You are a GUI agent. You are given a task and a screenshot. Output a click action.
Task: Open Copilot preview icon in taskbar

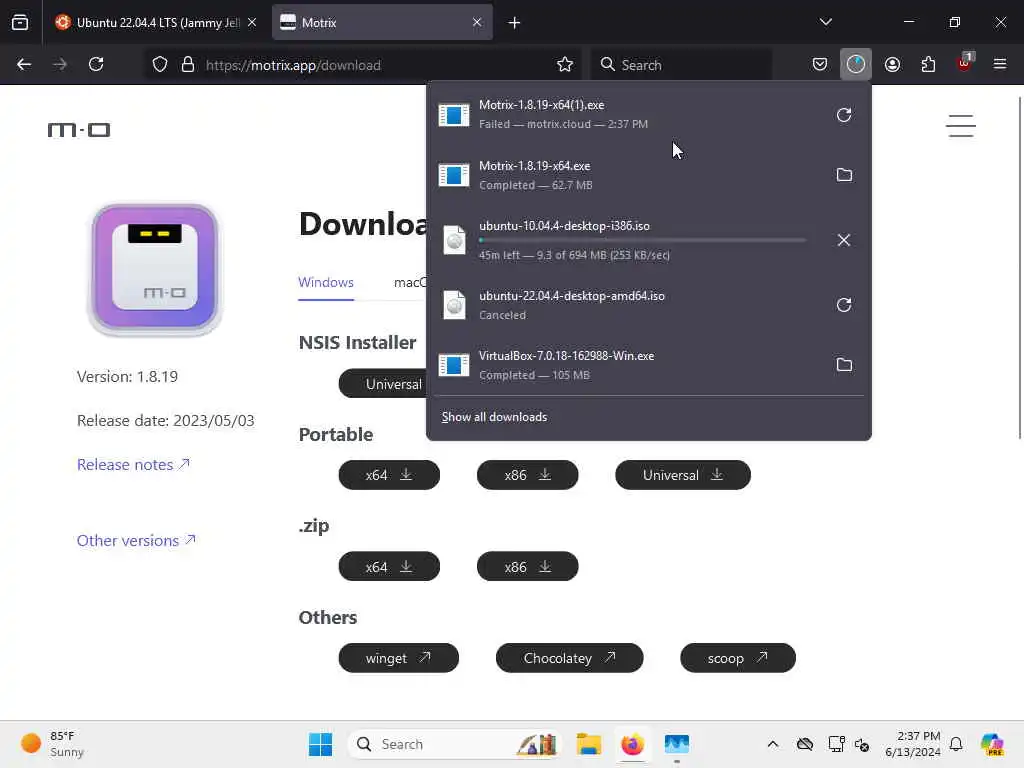point(992,744)
